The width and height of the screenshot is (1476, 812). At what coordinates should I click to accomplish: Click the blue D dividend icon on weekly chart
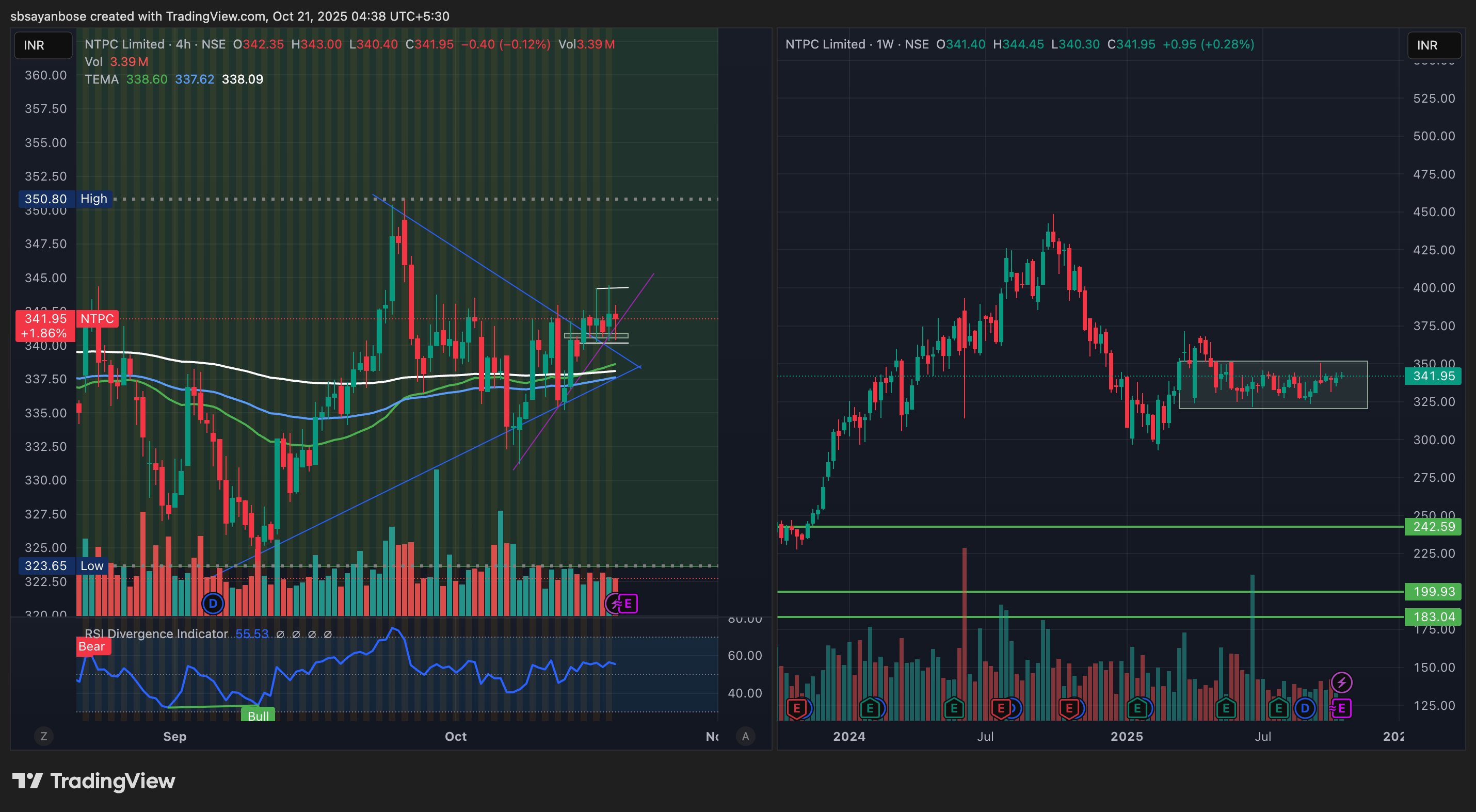[x=1305, y=708]
